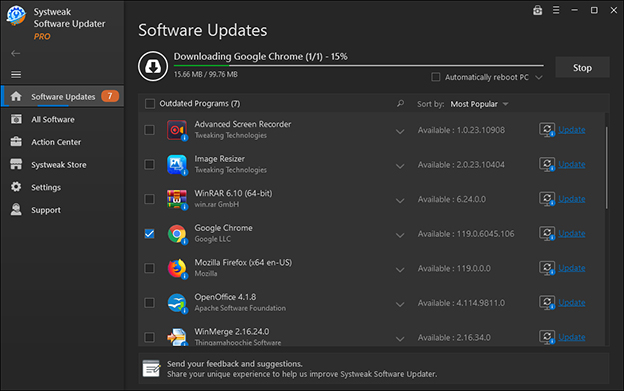Check the WinMerge 2.16.24.0 checkbox
The height and width of the screenshot is (391, 624).
coord(149,338)
